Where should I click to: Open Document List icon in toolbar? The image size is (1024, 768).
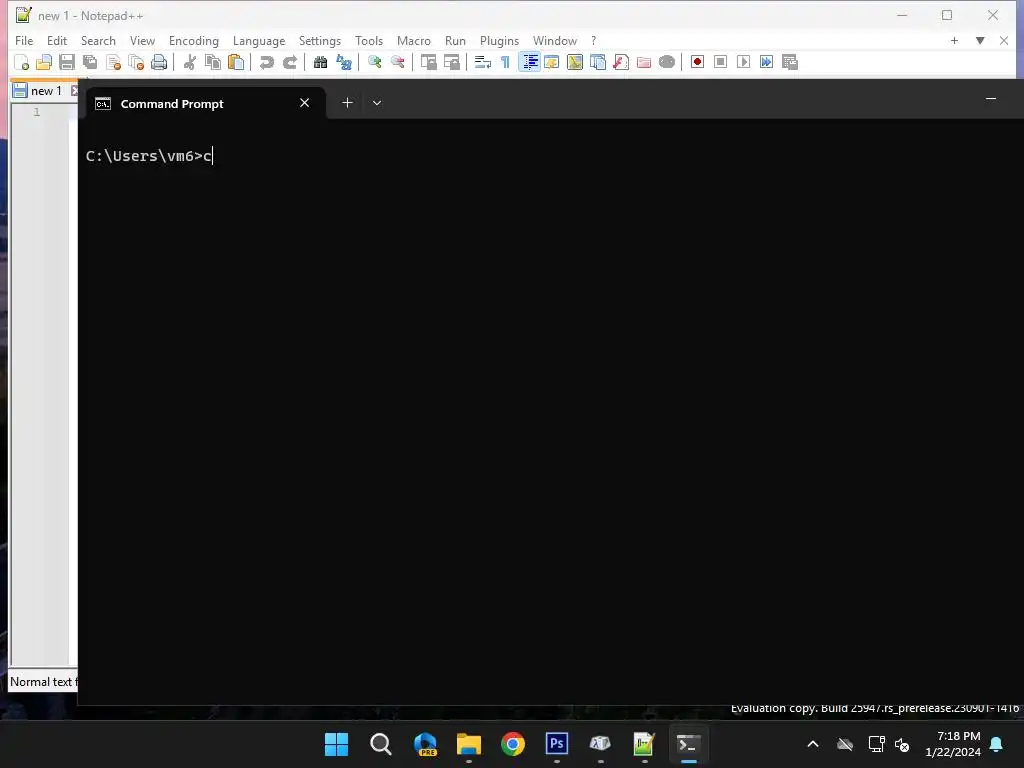click(x=598, y=62)
